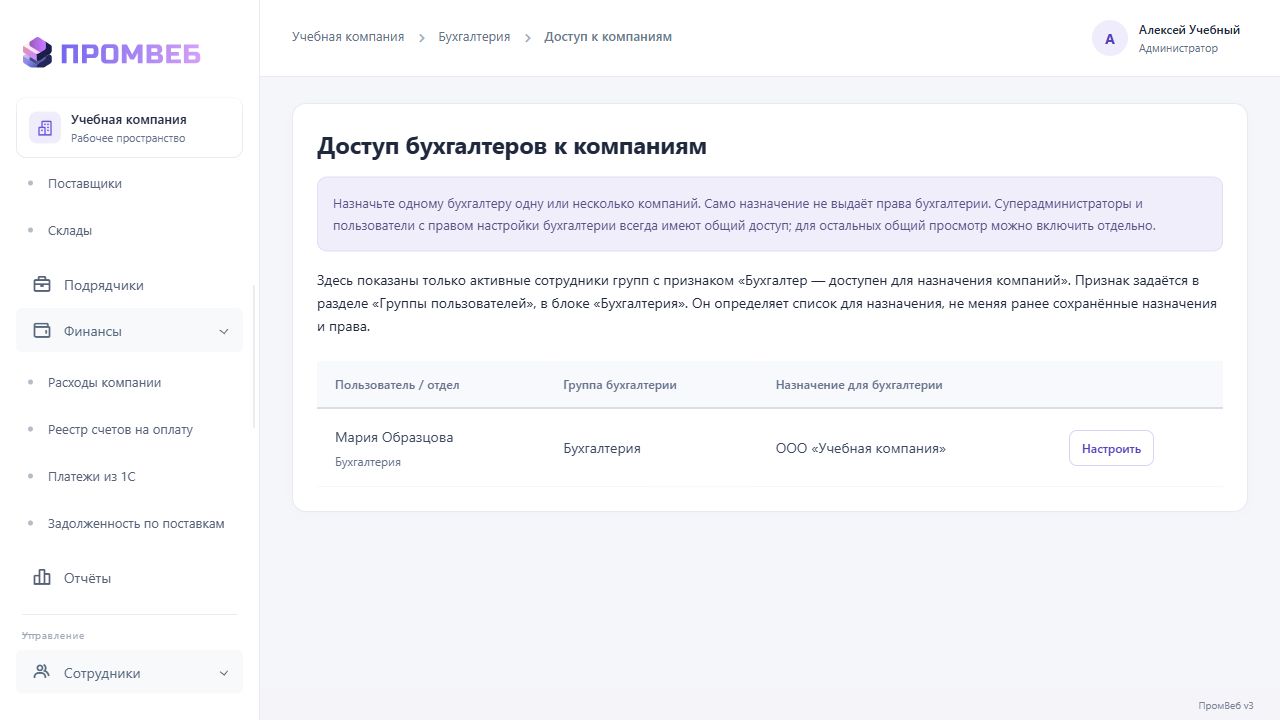Click the briefcase icon next to Подрядчики
This screenshot has height=720, width=1280.
coord(42,285)
